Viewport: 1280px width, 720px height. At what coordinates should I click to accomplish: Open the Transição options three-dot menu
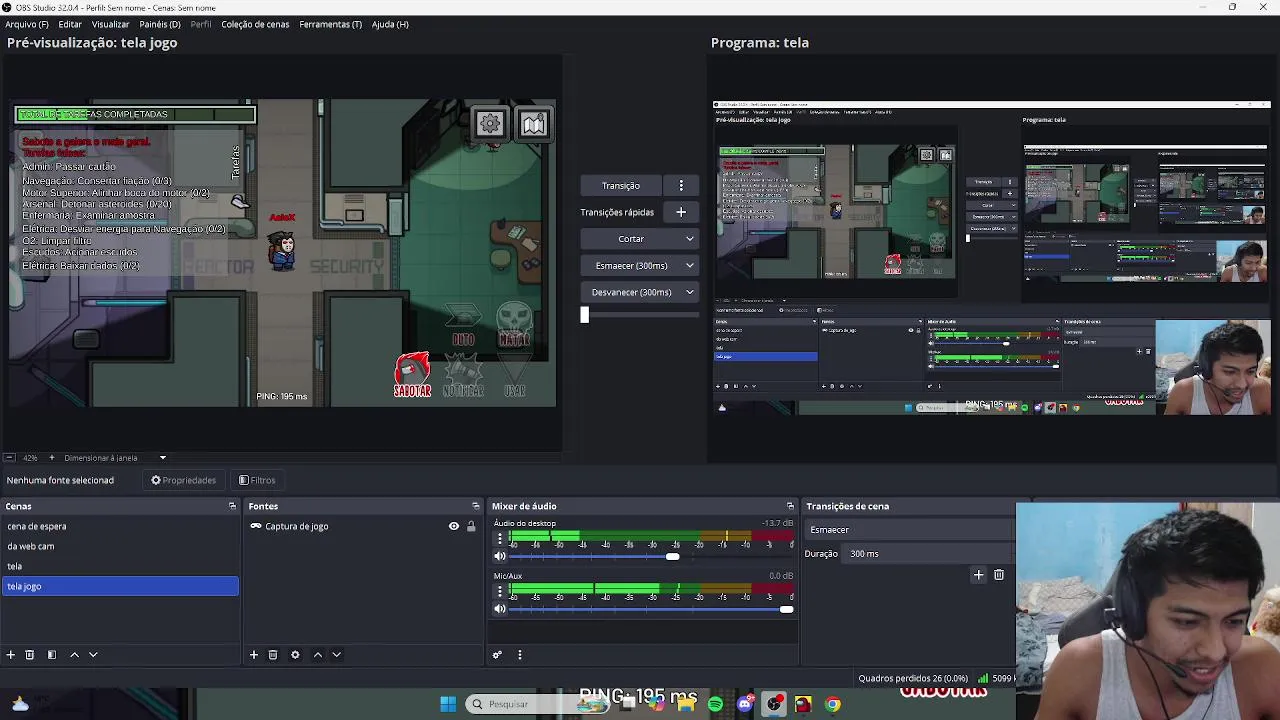click(681, 185)
